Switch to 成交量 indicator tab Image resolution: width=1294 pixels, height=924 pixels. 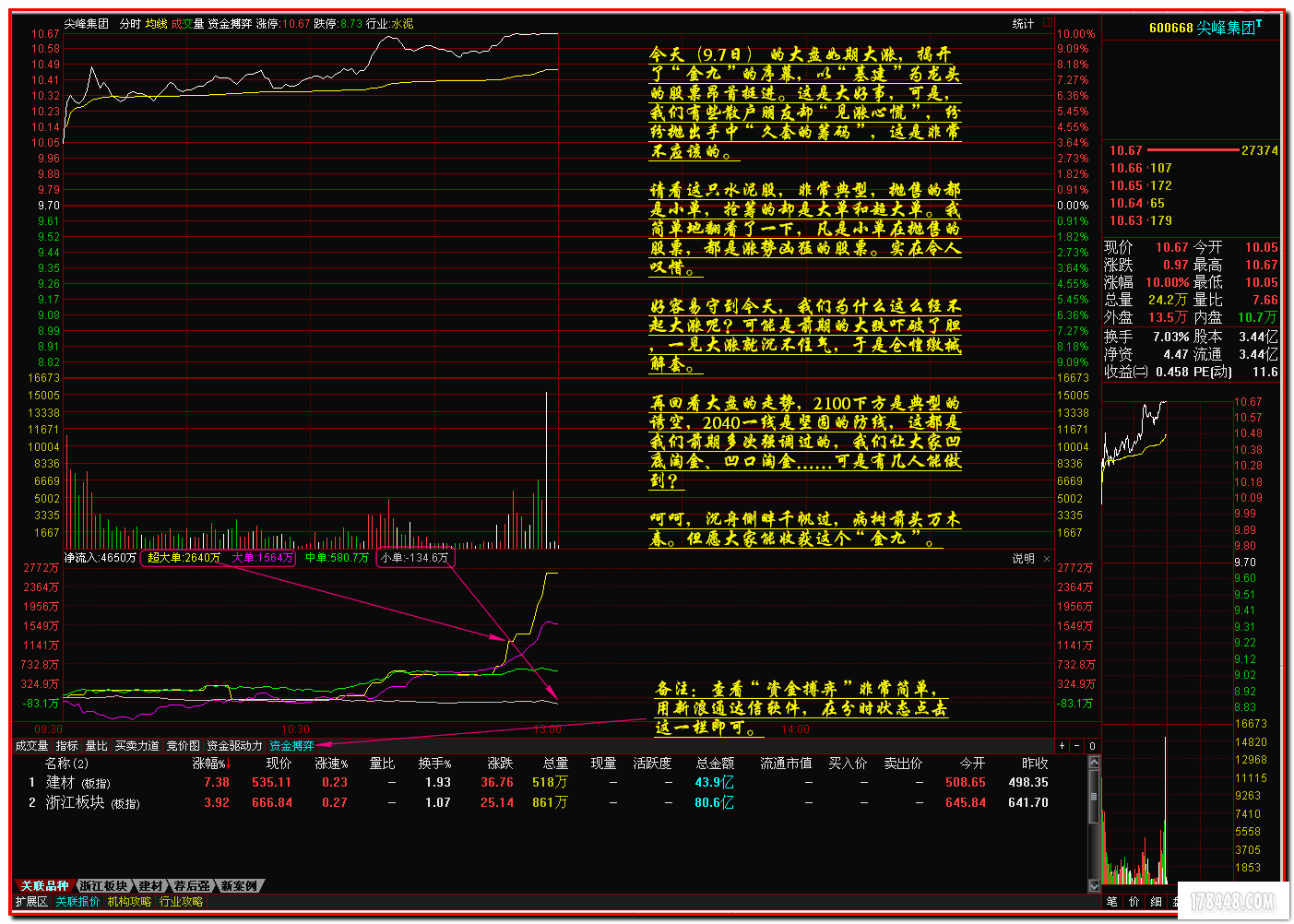[31, 746]
